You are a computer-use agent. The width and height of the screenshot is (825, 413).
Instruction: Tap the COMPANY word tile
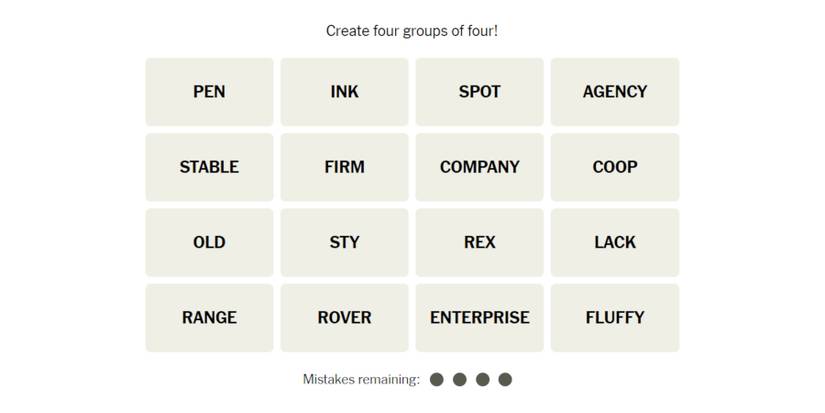479,167
